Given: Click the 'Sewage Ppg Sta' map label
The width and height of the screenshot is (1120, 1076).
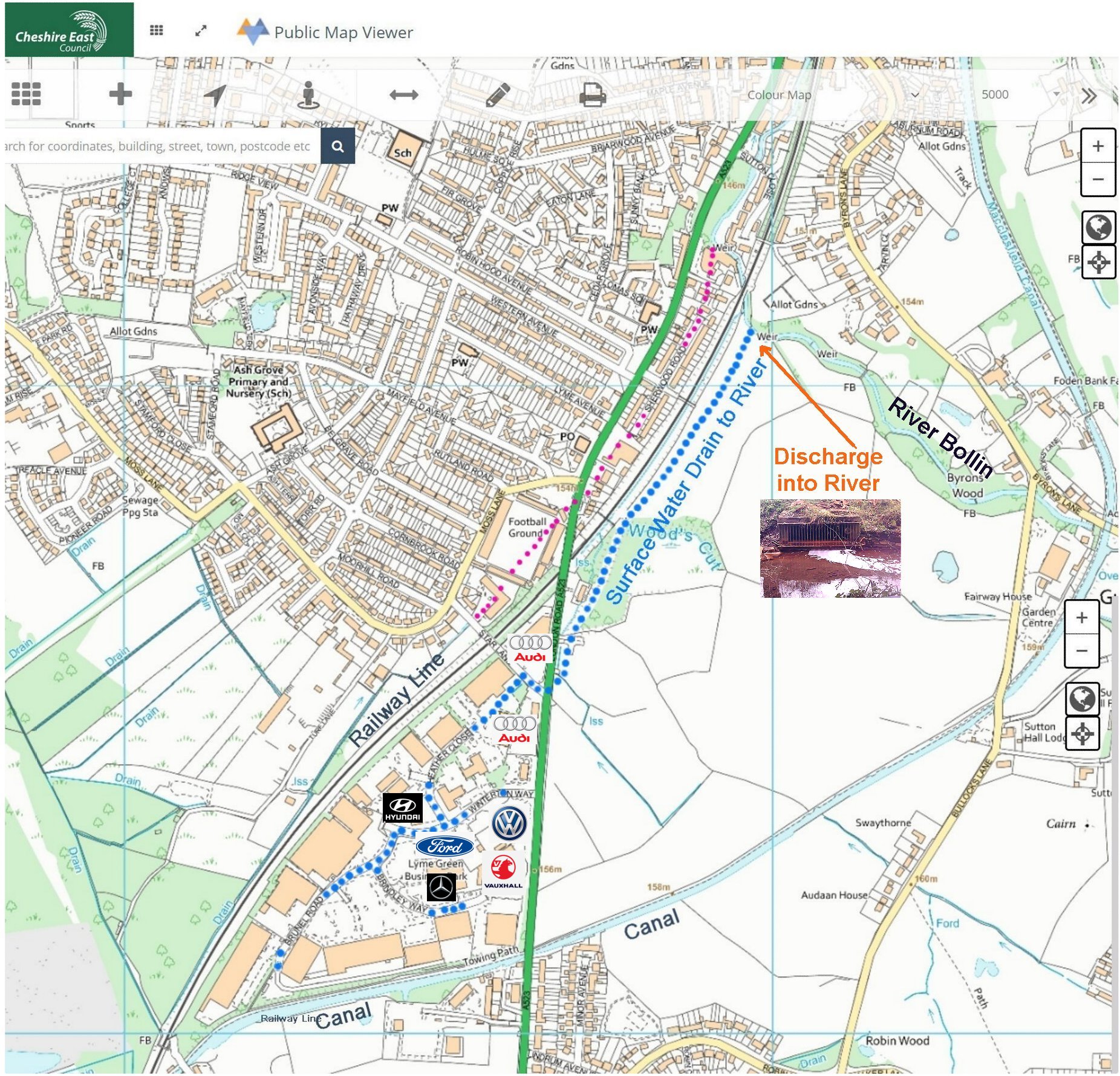Looking at the screenshot, I should [x=140, y=506].
